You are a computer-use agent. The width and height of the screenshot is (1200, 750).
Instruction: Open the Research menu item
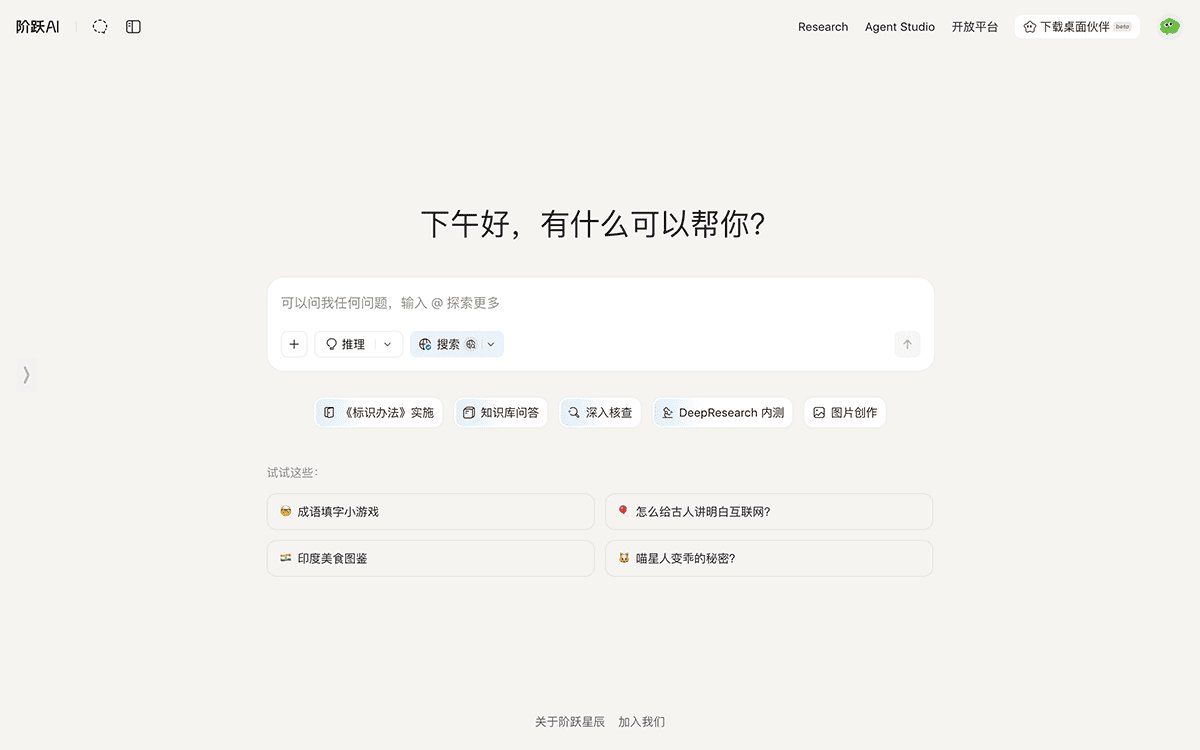[823, 27]
